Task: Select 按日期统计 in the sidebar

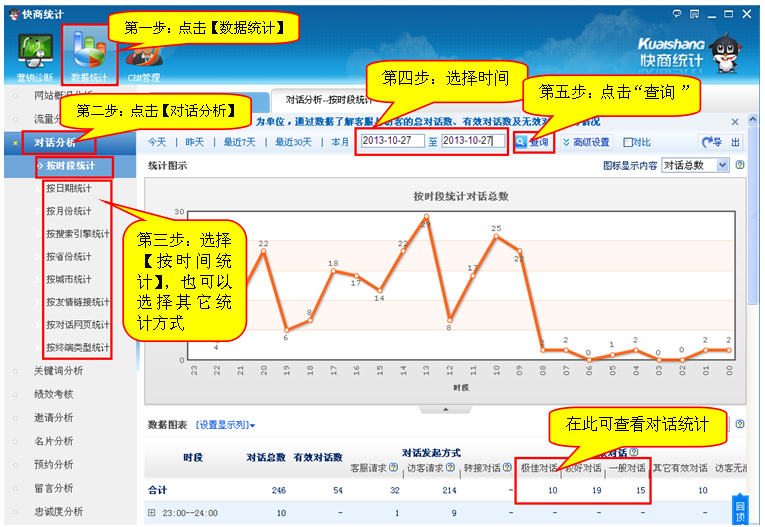Action: pyautogui.click(x=68, y=188)
